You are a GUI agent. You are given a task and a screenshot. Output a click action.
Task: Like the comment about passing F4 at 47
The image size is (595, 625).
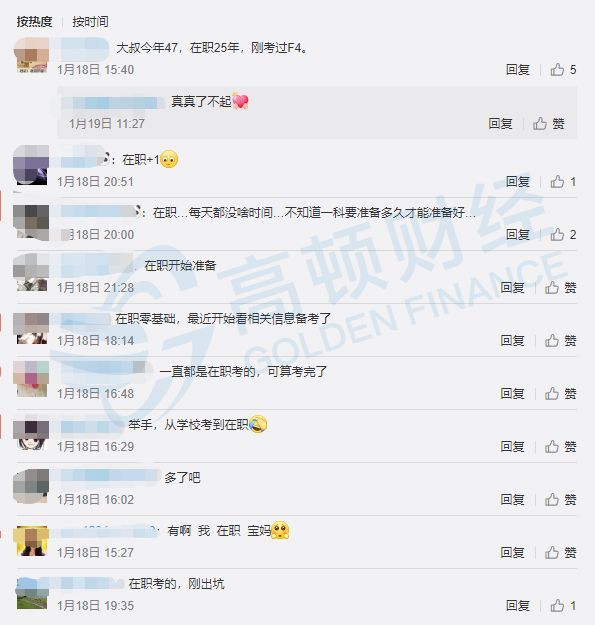click(563, 70)
